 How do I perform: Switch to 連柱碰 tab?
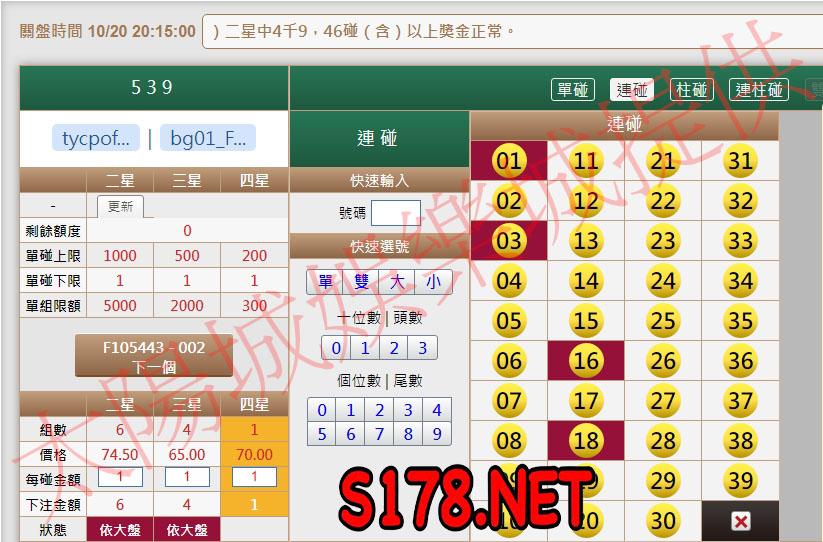pyautogui.click(x=759, y=89)
